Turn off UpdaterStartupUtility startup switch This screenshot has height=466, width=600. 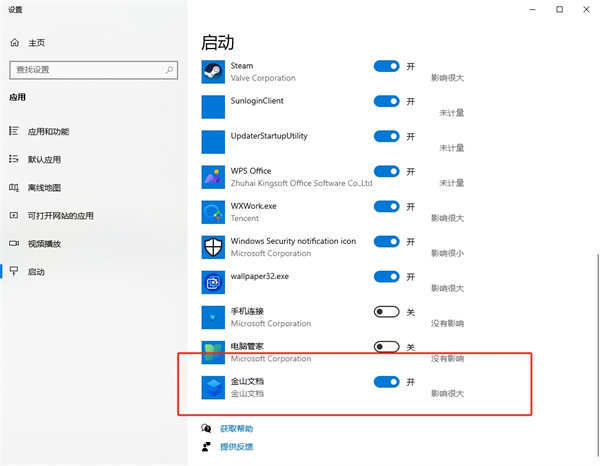[386, 136]
